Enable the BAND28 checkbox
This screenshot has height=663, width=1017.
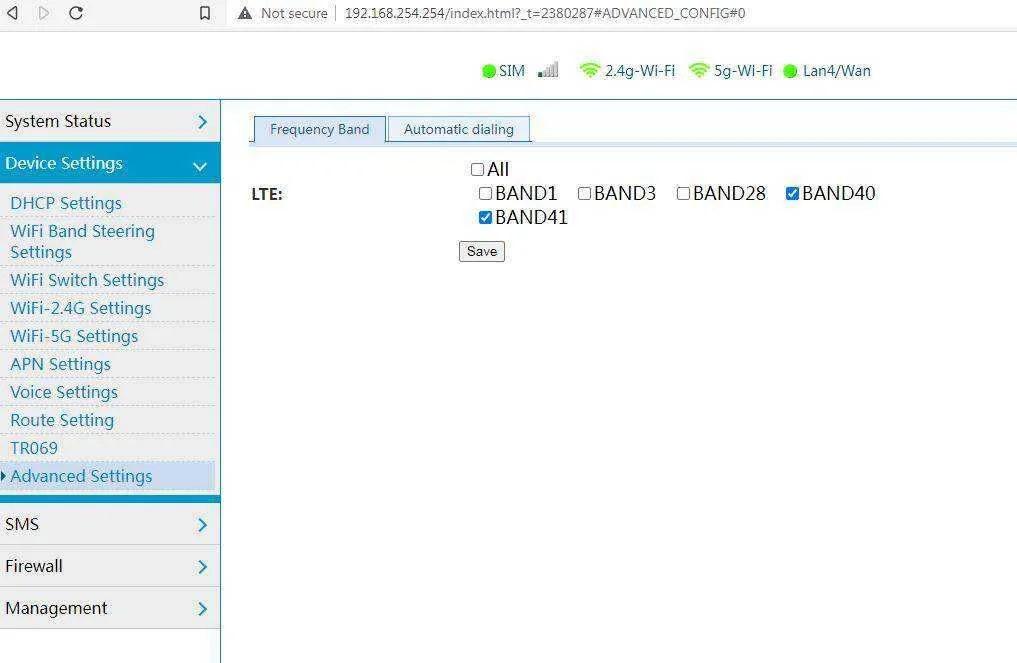pos(683,193)
